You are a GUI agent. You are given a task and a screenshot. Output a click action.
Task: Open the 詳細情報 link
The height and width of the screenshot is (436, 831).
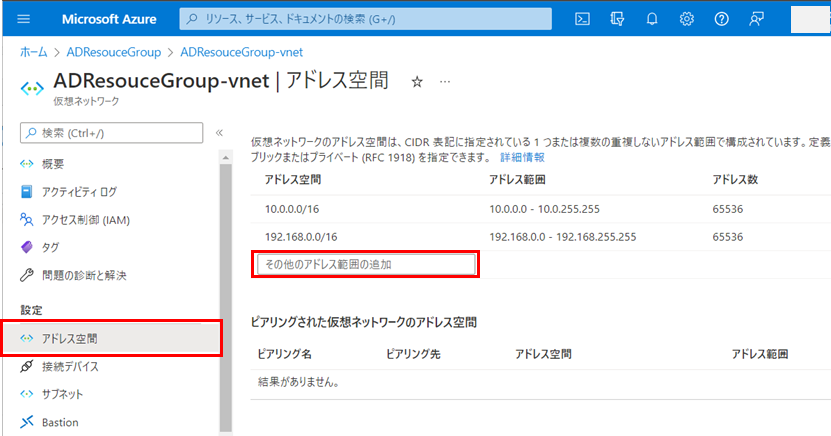pyautogui.click(x=522, y=157)
